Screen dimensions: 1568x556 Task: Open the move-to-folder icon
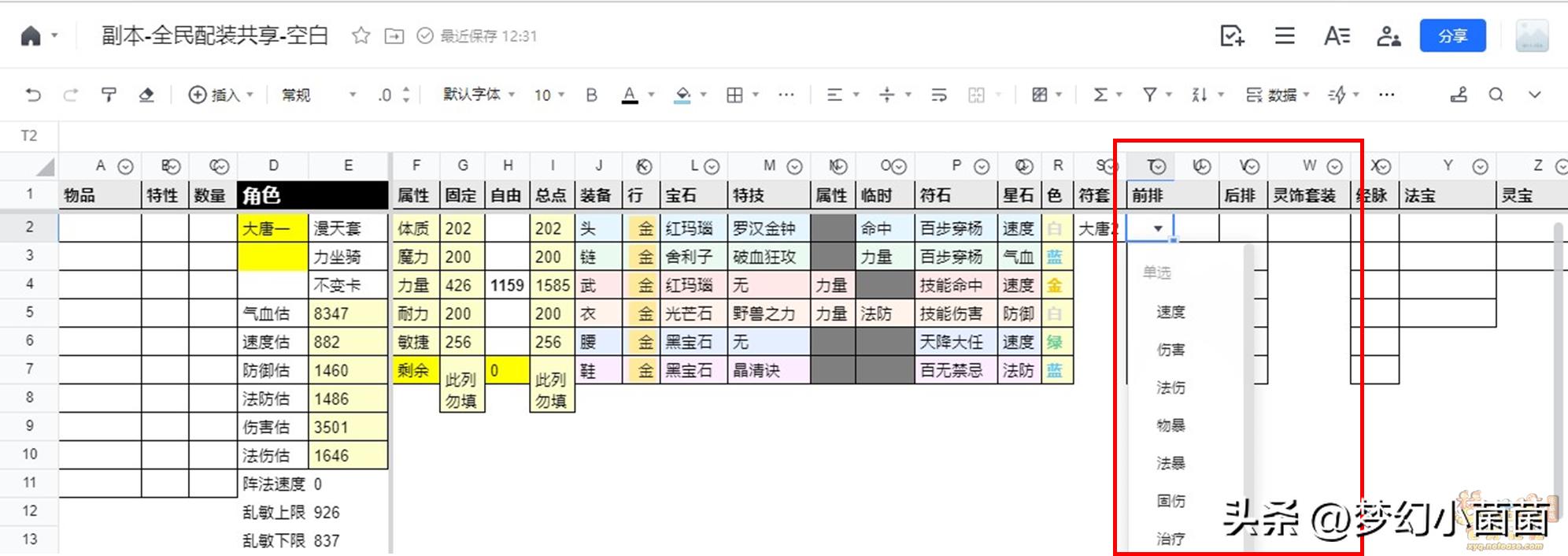(x=394, y=35)
